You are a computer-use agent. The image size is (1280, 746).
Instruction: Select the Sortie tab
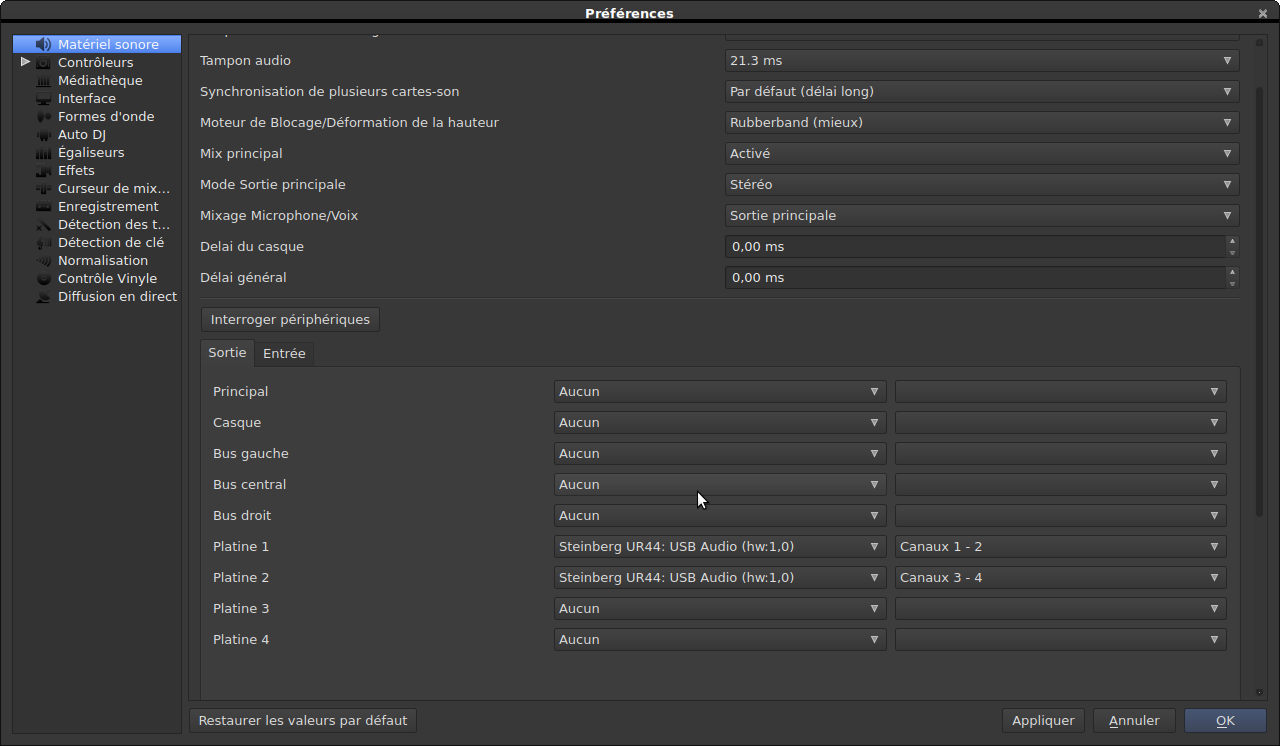[227, 353]
